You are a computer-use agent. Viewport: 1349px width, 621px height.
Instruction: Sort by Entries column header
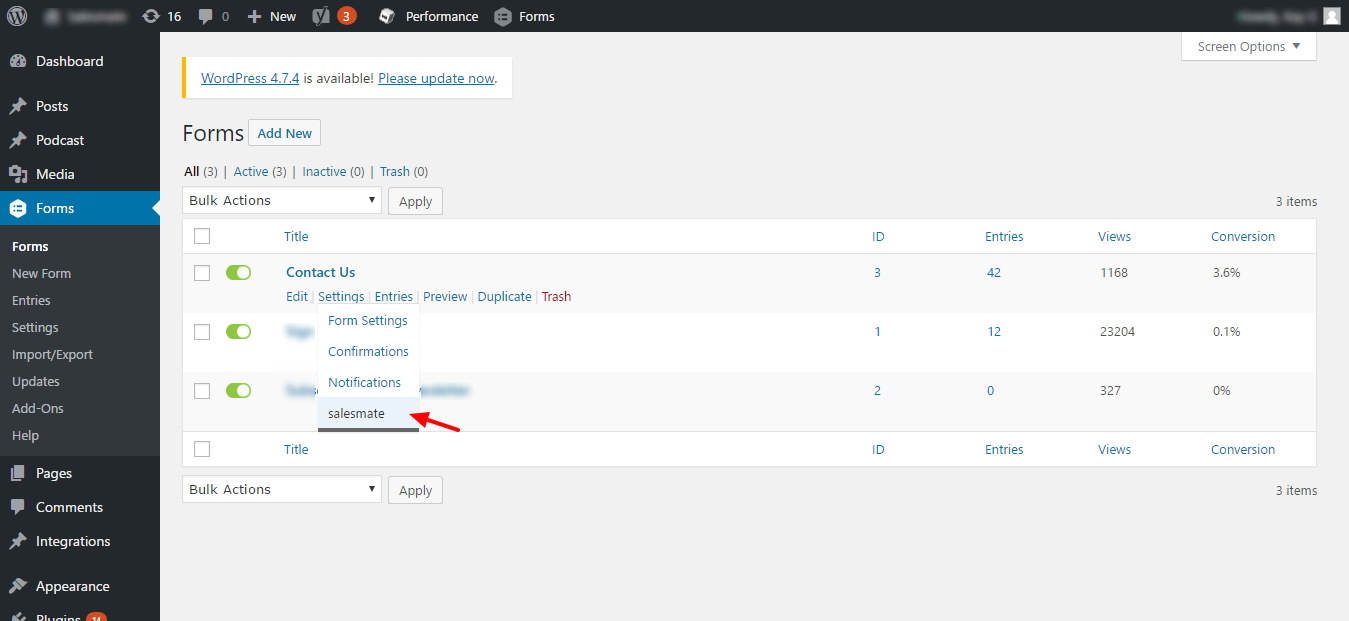1004,236
